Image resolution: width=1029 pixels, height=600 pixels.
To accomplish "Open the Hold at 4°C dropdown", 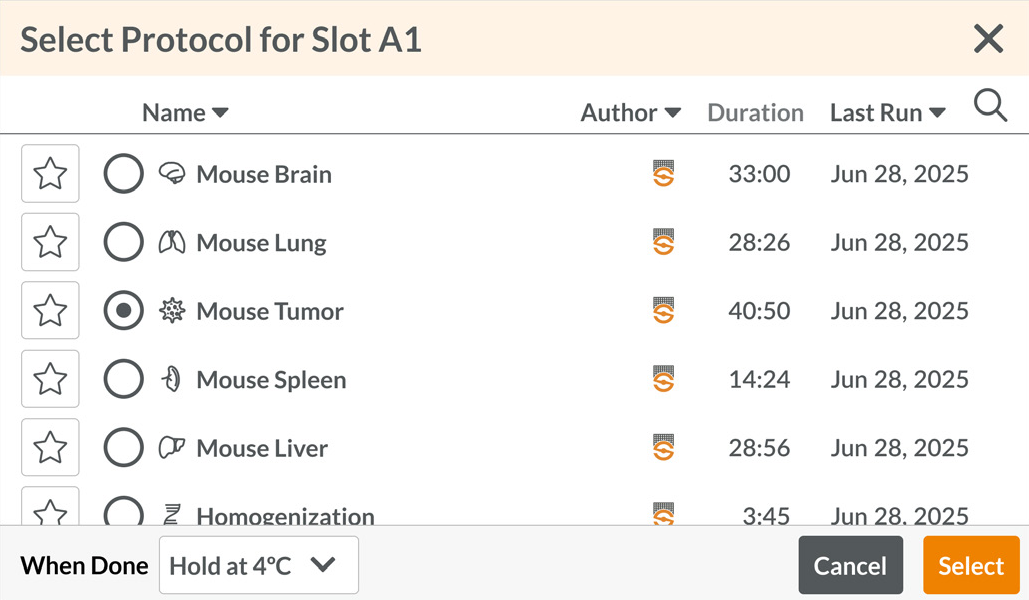I will tap(259, 565).
